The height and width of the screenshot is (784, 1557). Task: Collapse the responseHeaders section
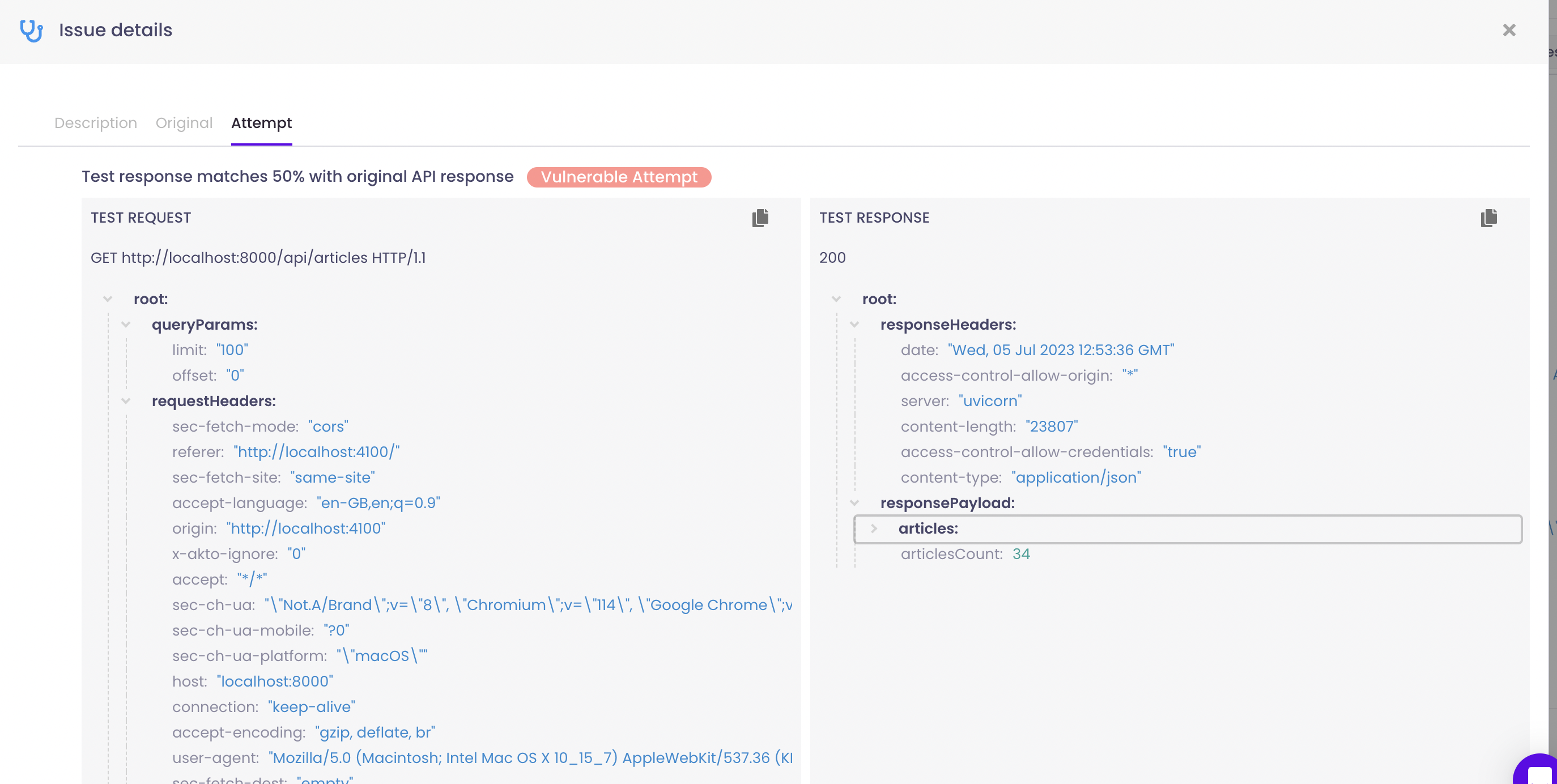coord(854,325)
